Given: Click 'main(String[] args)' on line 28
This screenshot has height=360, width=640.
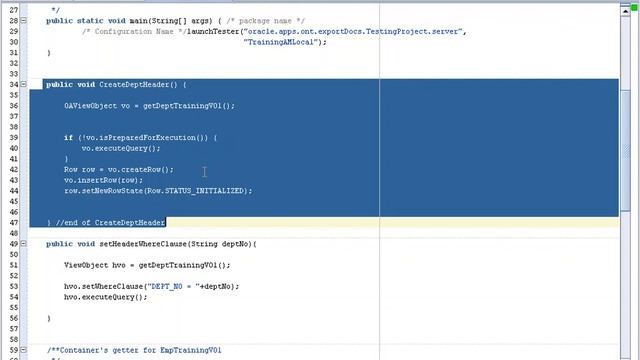Looking at the screenshot, I should point(171,21).
